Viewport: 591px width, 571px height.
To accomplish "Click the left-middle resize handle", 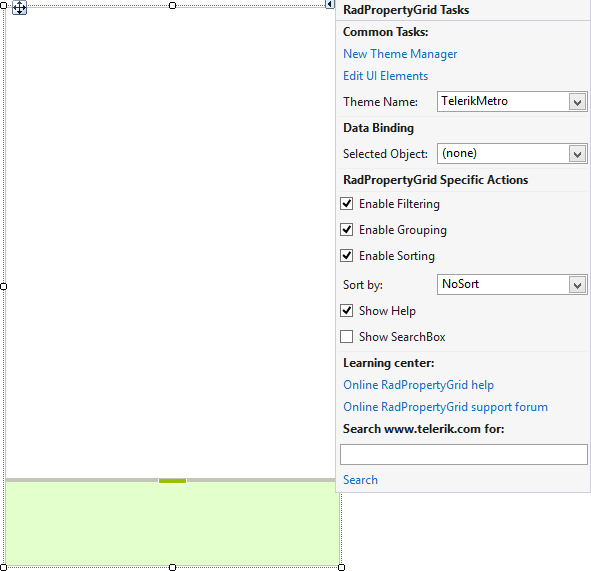I will [3, 286].
